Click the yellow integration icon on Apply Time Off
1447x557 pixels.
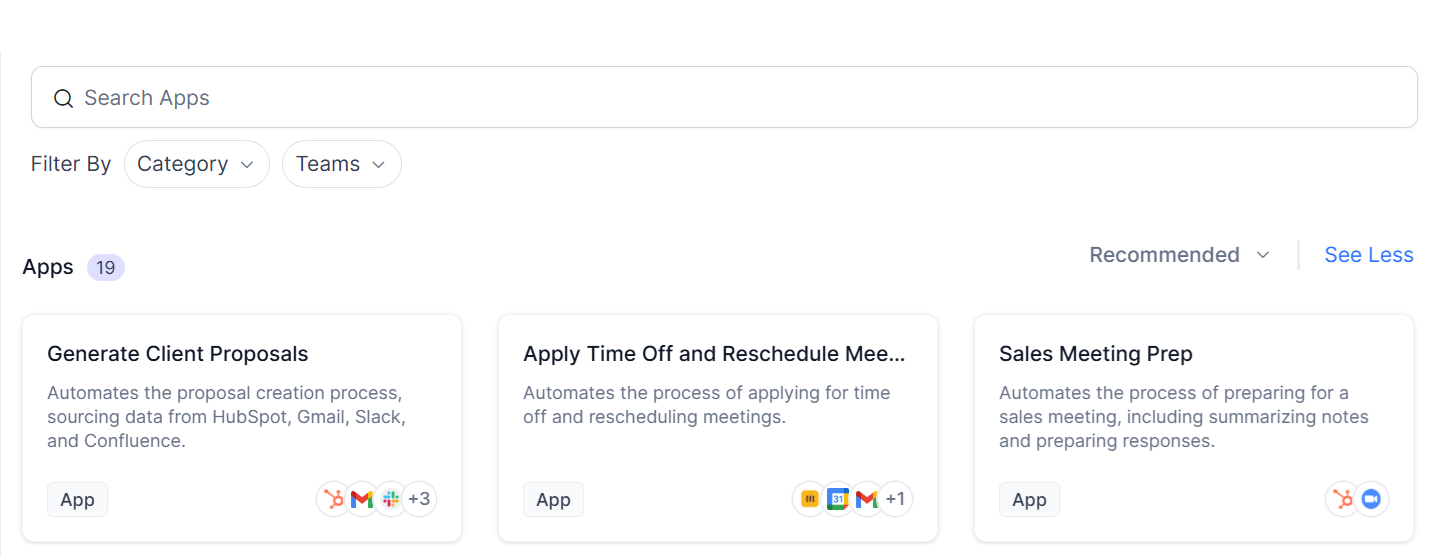809,499
